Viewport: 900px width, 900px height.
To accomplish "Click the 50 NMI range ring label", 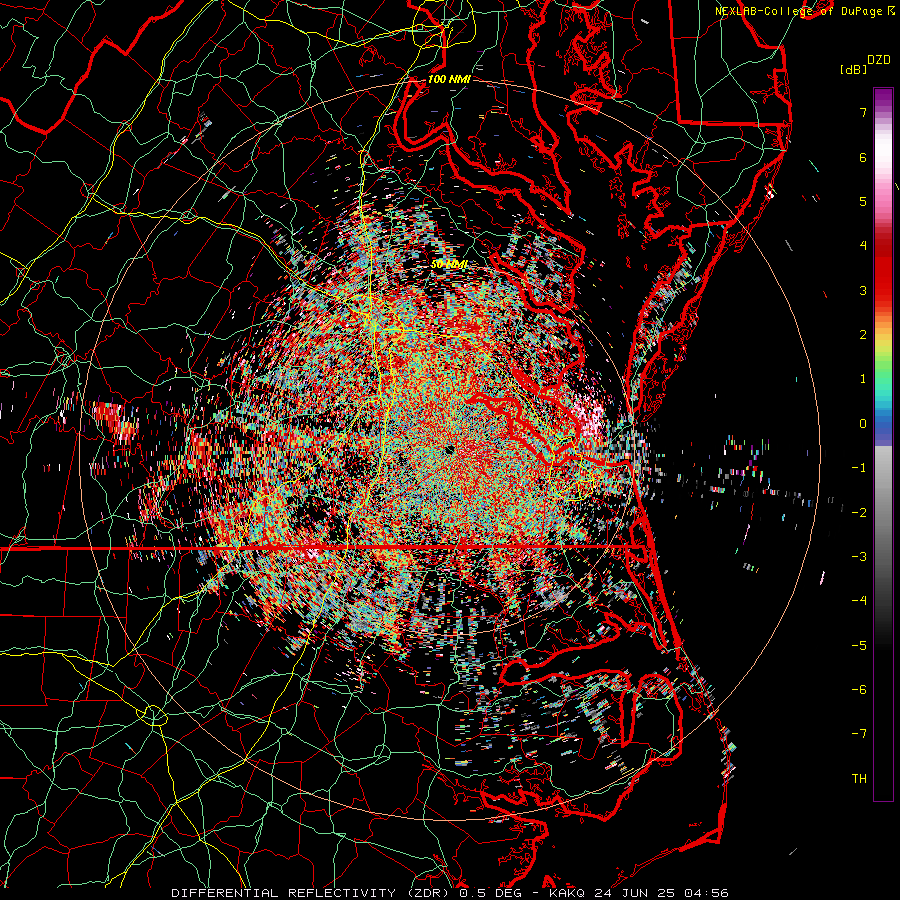I will pos(449,264).
